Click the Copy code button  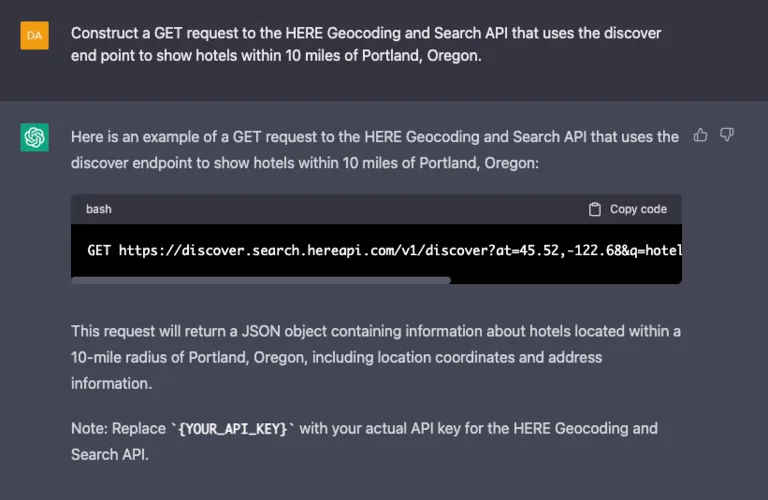627,209
